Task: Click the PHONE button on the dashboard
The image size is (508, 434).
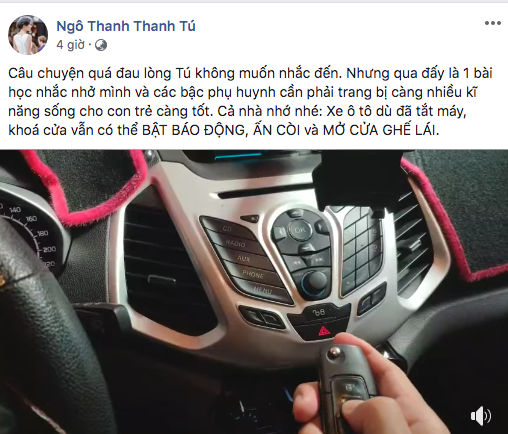Action: click(x=253, y=274)
